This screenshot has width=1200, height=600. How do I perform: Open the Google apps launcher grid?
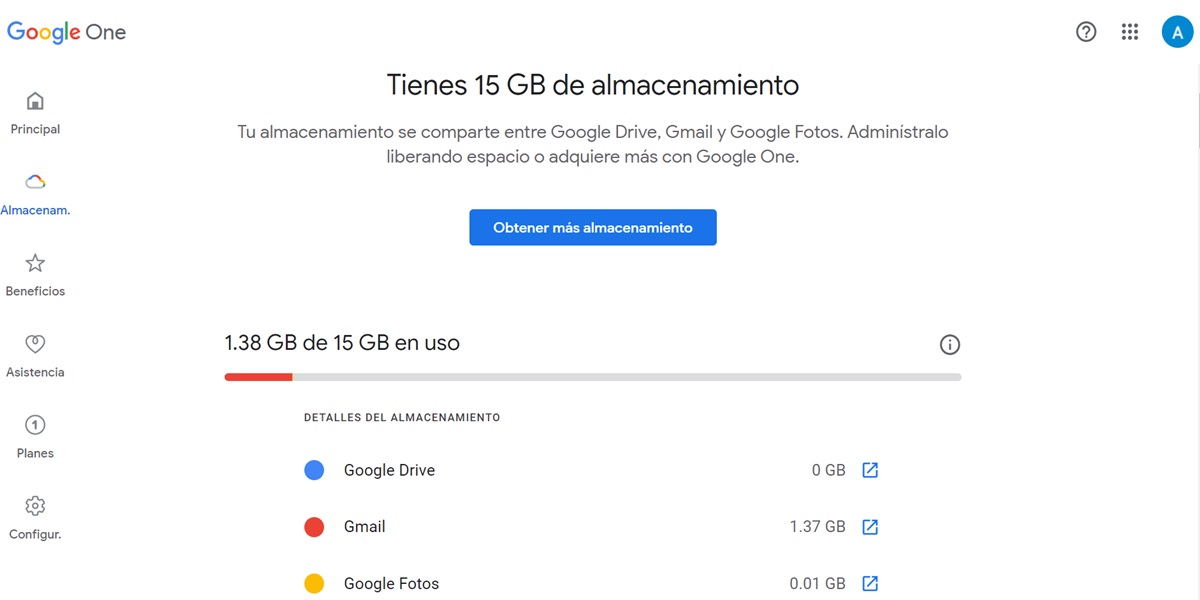[1130, 32]
